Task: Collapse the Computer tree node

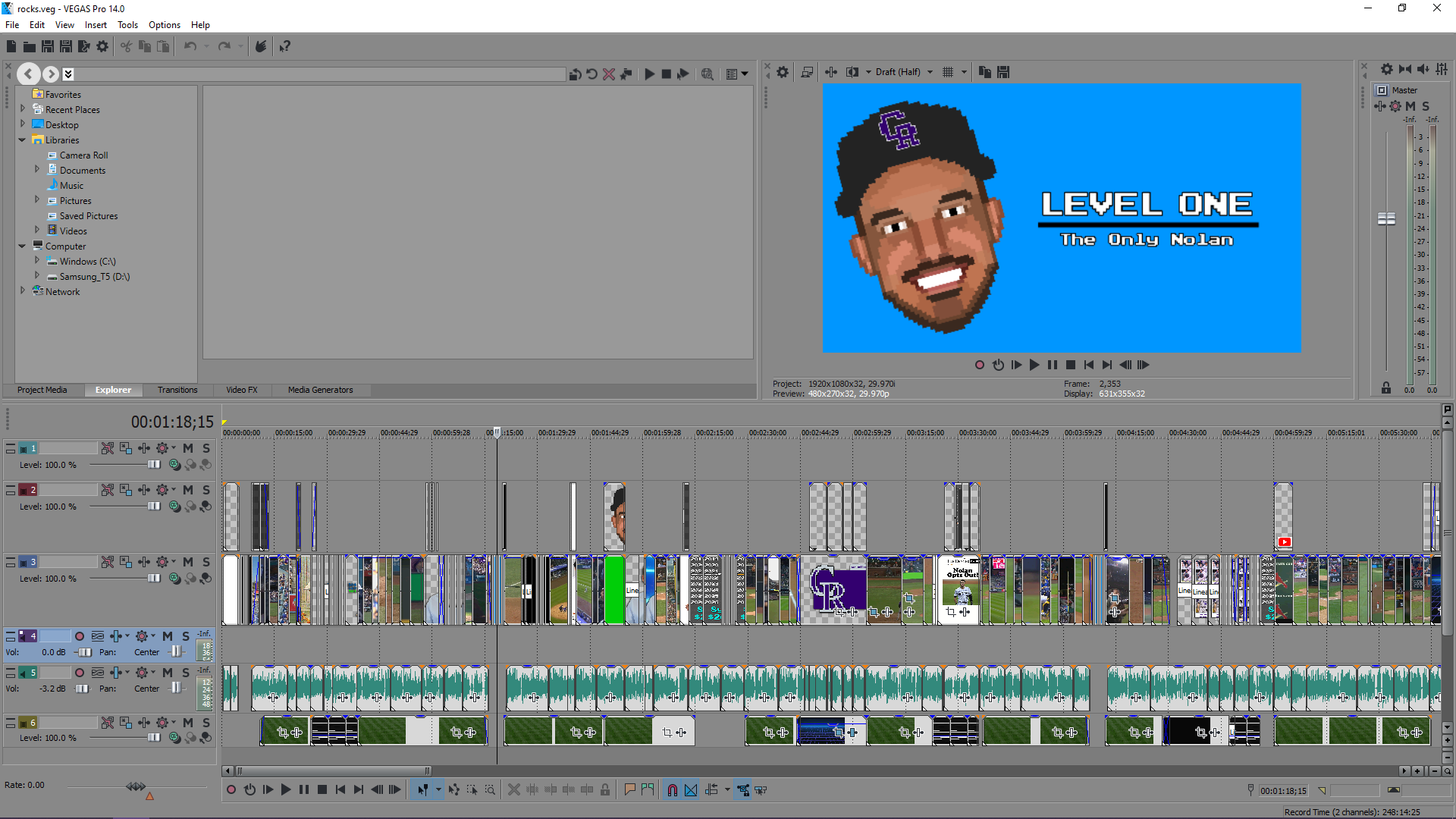Action: tap(23, 246)
